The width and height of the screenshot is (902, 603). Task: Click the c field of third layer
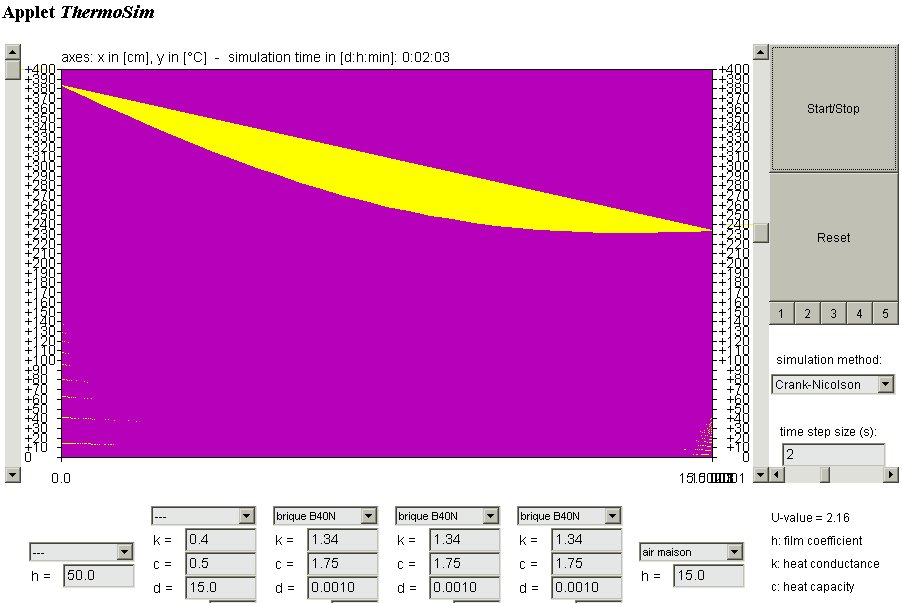tap(464, 563)
